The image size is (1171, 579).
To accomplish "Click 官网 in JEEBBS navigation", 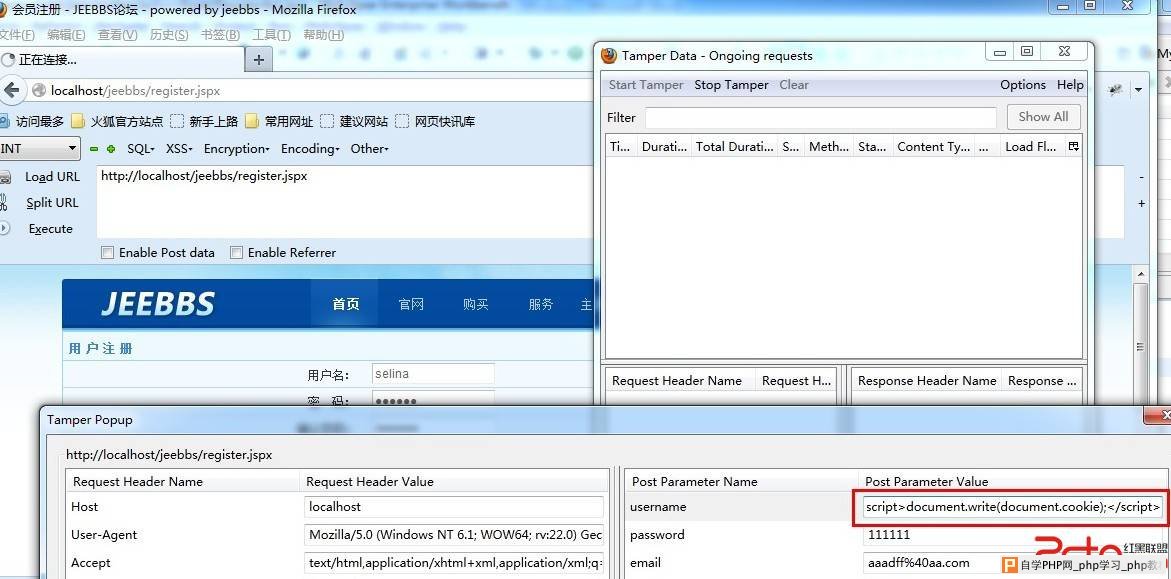I will click(x=411, y=304).
